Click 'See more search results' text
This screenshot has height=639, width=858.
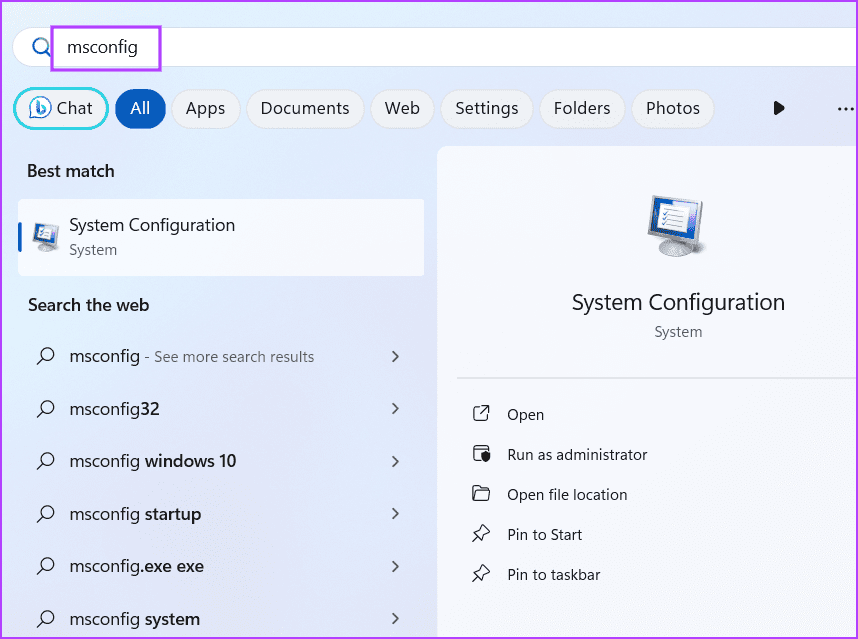click(234, 357)
